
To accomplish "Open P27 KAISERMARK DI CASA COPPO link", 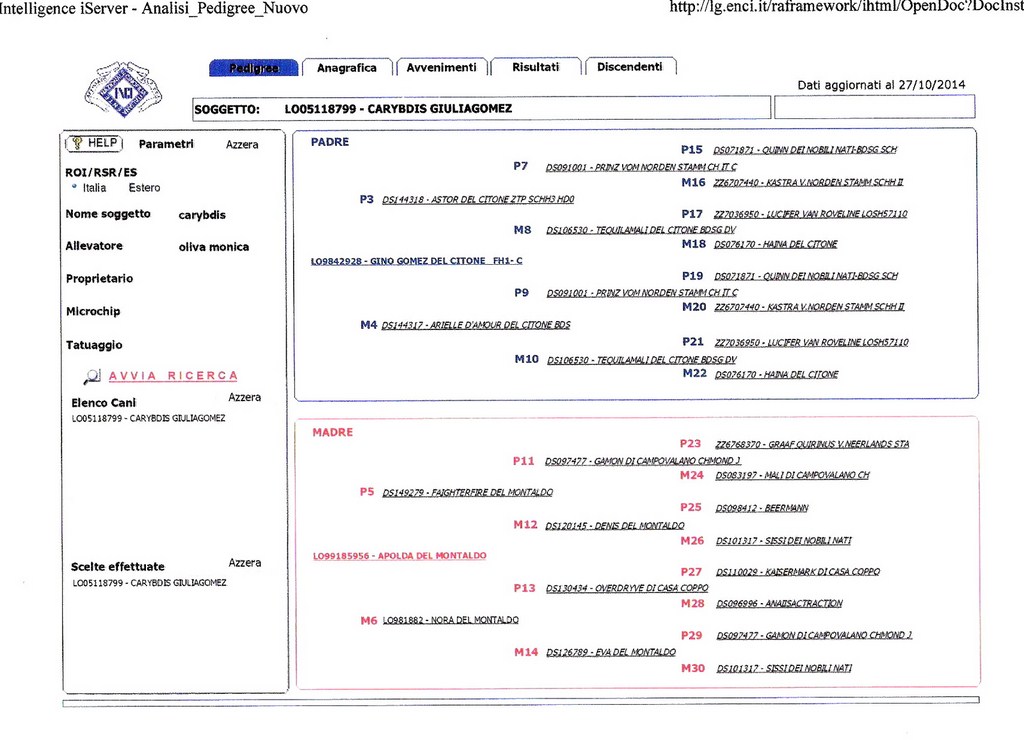I will [x=798, y=572].
